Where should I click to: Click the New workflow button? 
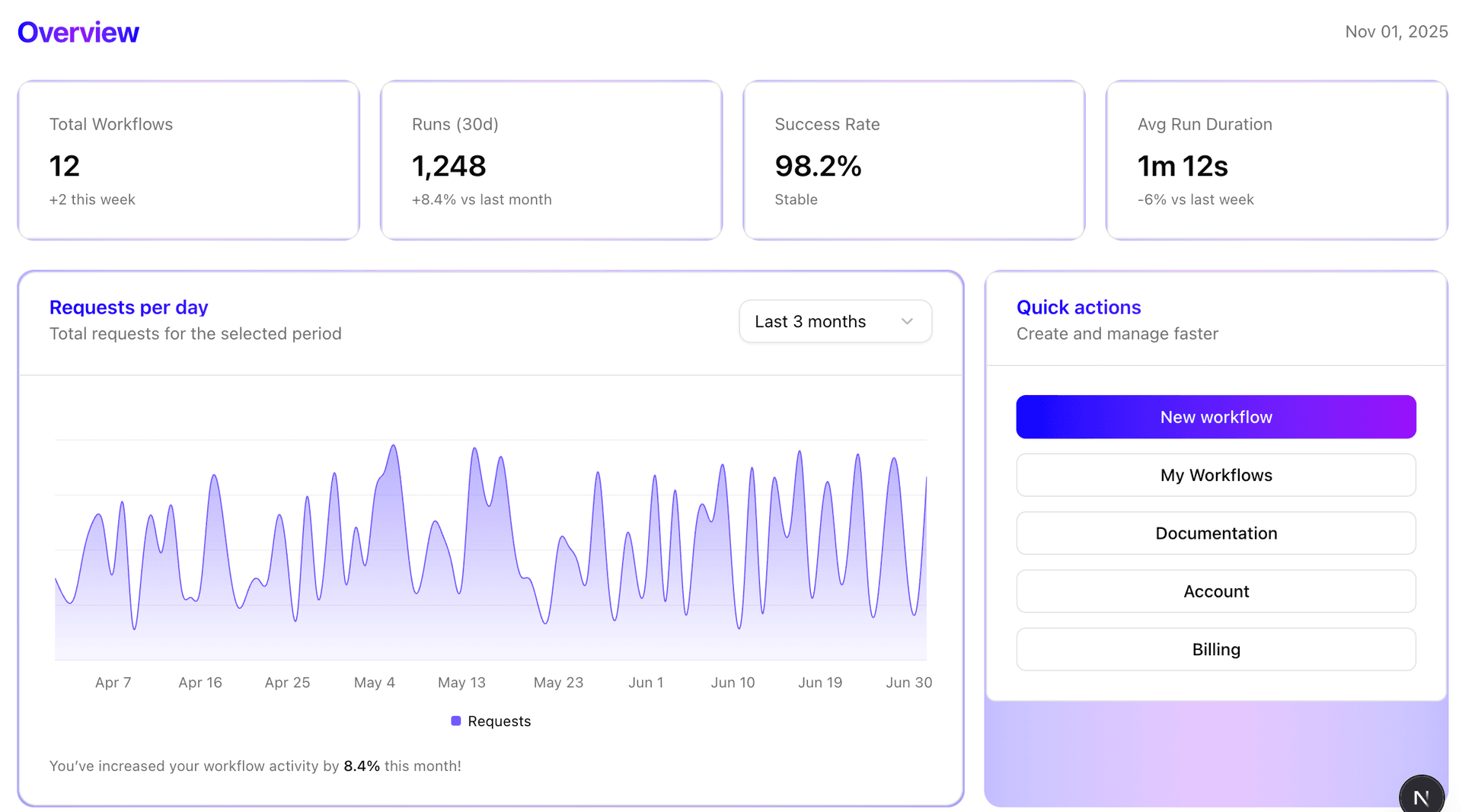point(1215,417)
